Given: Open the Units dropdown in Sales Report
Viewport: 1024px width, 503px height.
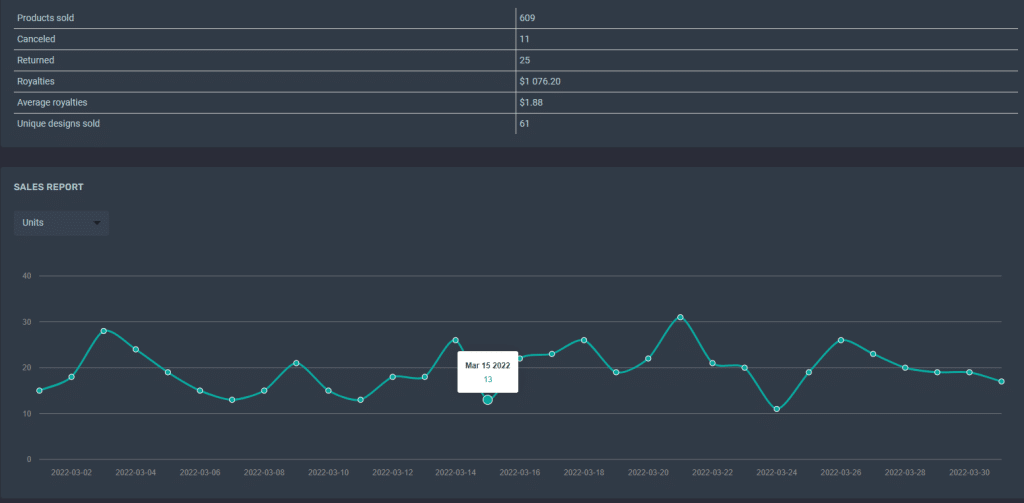Looking at the screenshot, I should coord(61,223).
